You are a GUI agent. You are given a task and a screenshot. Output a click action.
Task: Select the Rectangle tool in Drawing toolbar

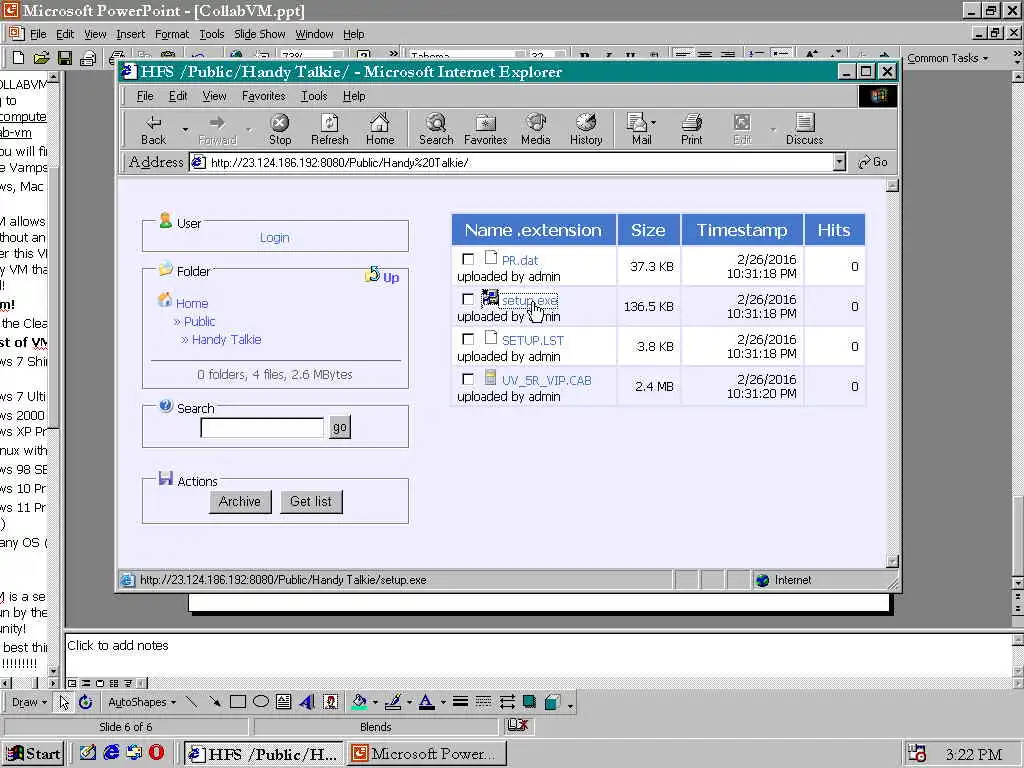click(x=238, y=702)
